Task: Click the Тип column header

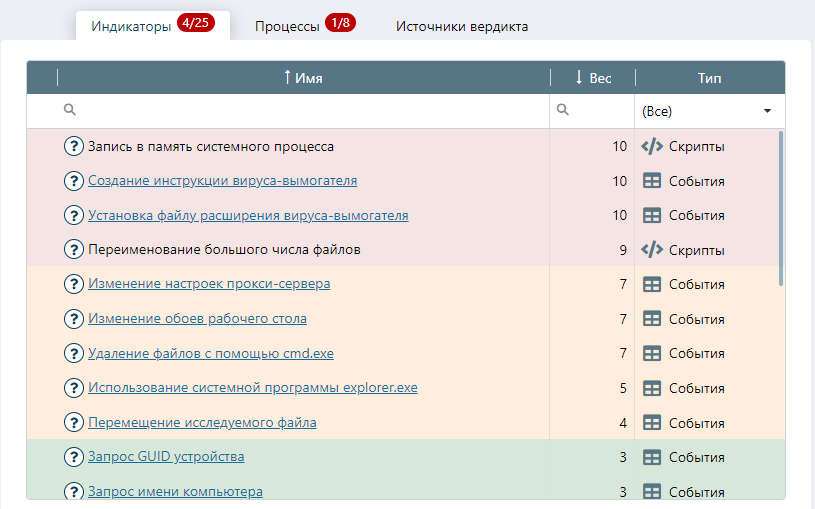Action: 709,78
